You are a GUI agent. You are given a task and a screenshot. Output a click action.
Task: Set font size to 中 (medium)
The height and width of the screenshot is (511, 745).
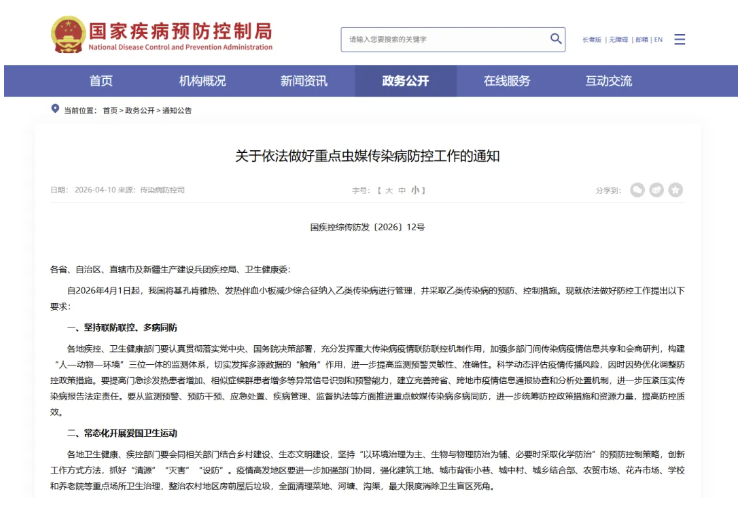click(x=402, y=190)
